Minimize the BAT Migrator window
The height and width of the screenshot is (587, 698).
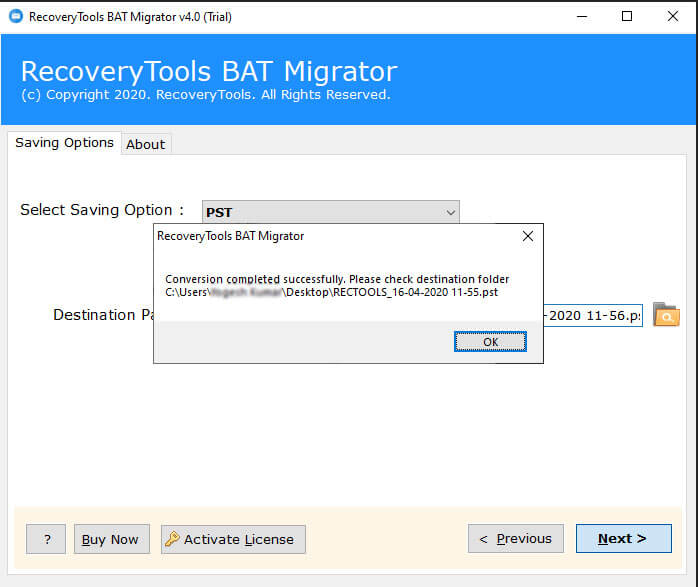pyautogui.click(x=582, y=16)
